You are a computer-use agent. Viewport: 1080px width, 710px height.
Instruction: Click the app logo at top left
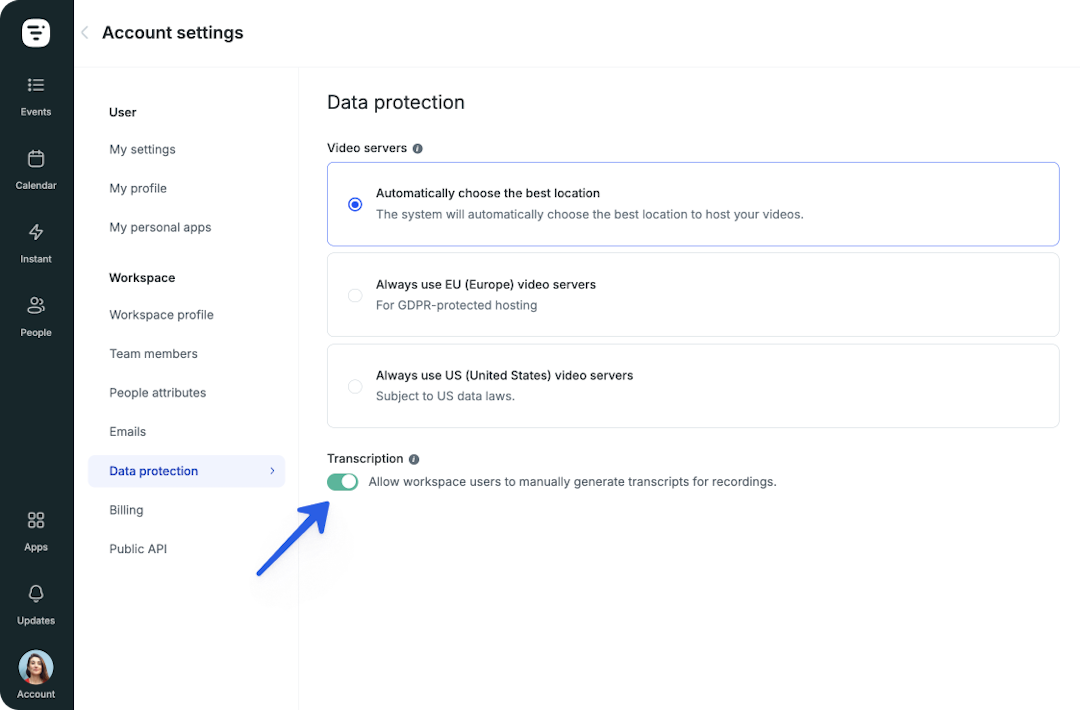pyautogui.click(x=36, y=32)
